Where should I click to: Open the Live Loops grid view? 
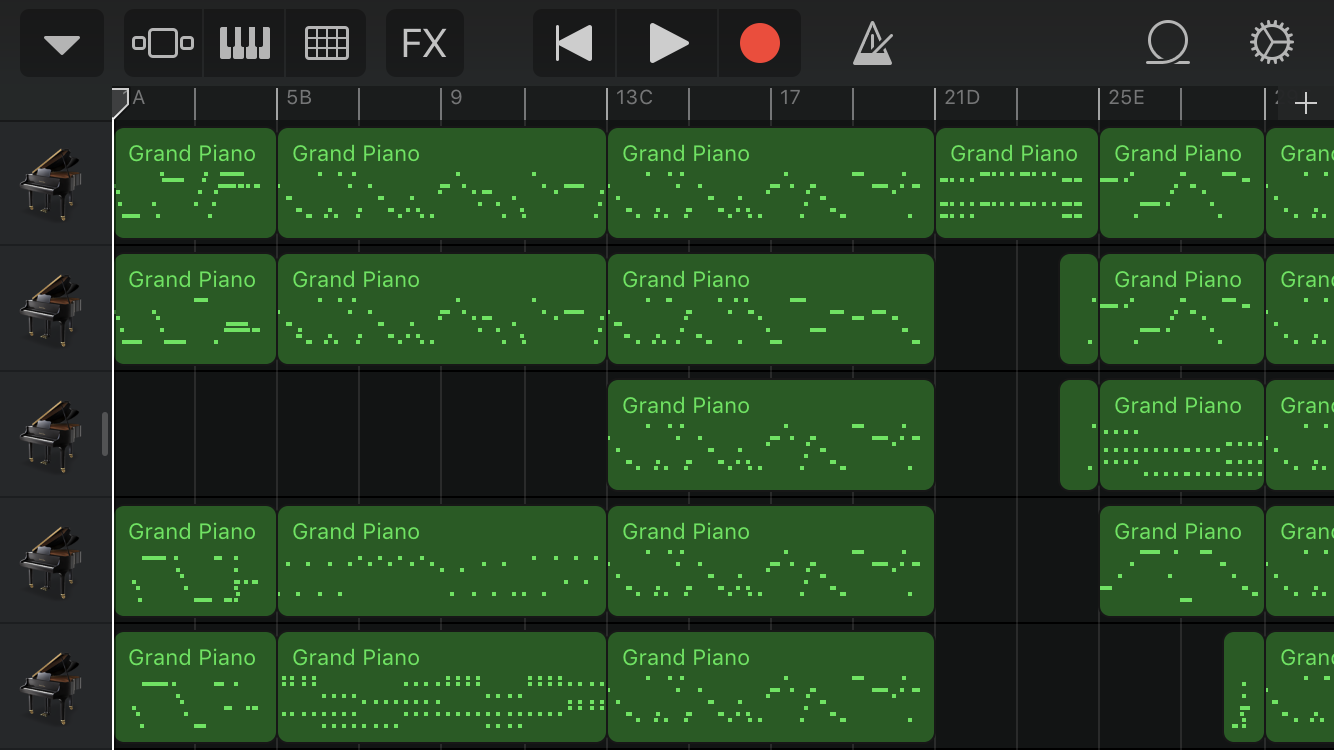click(326, 44)
